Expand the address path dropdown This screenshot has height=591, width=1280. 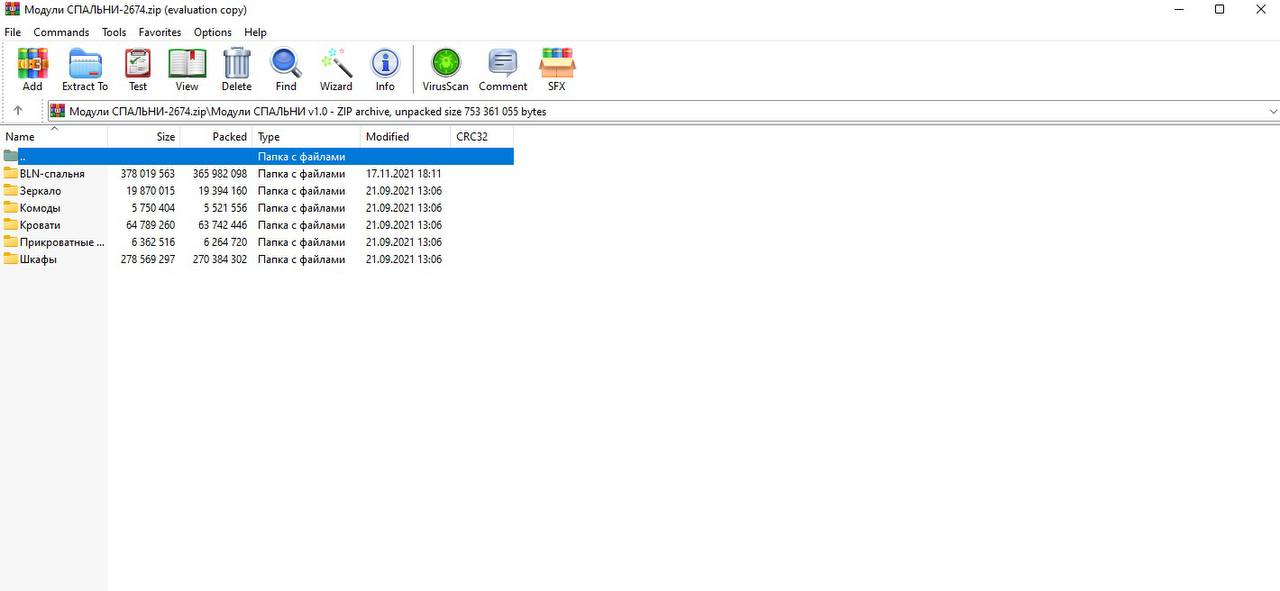1272,111
